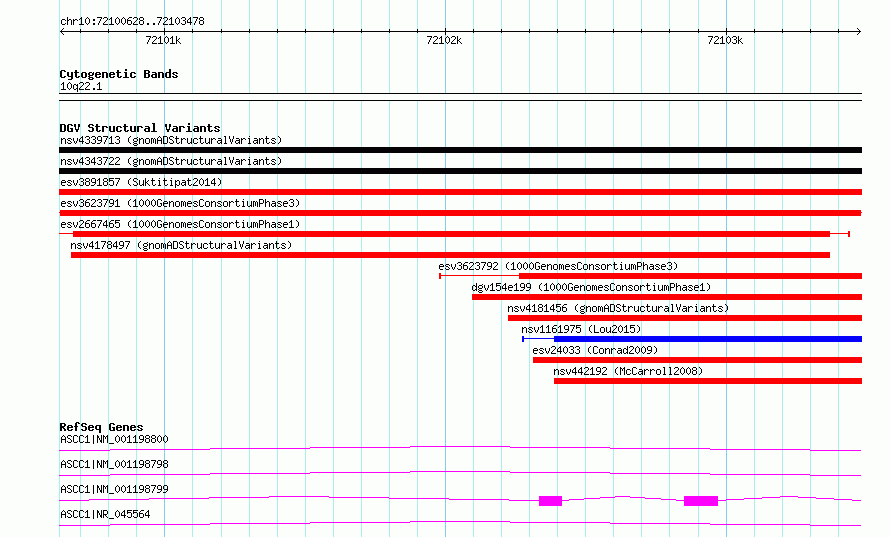Select the black bar under nsv4343722
This screenshot has width=890, height=537.
(460, 171)
